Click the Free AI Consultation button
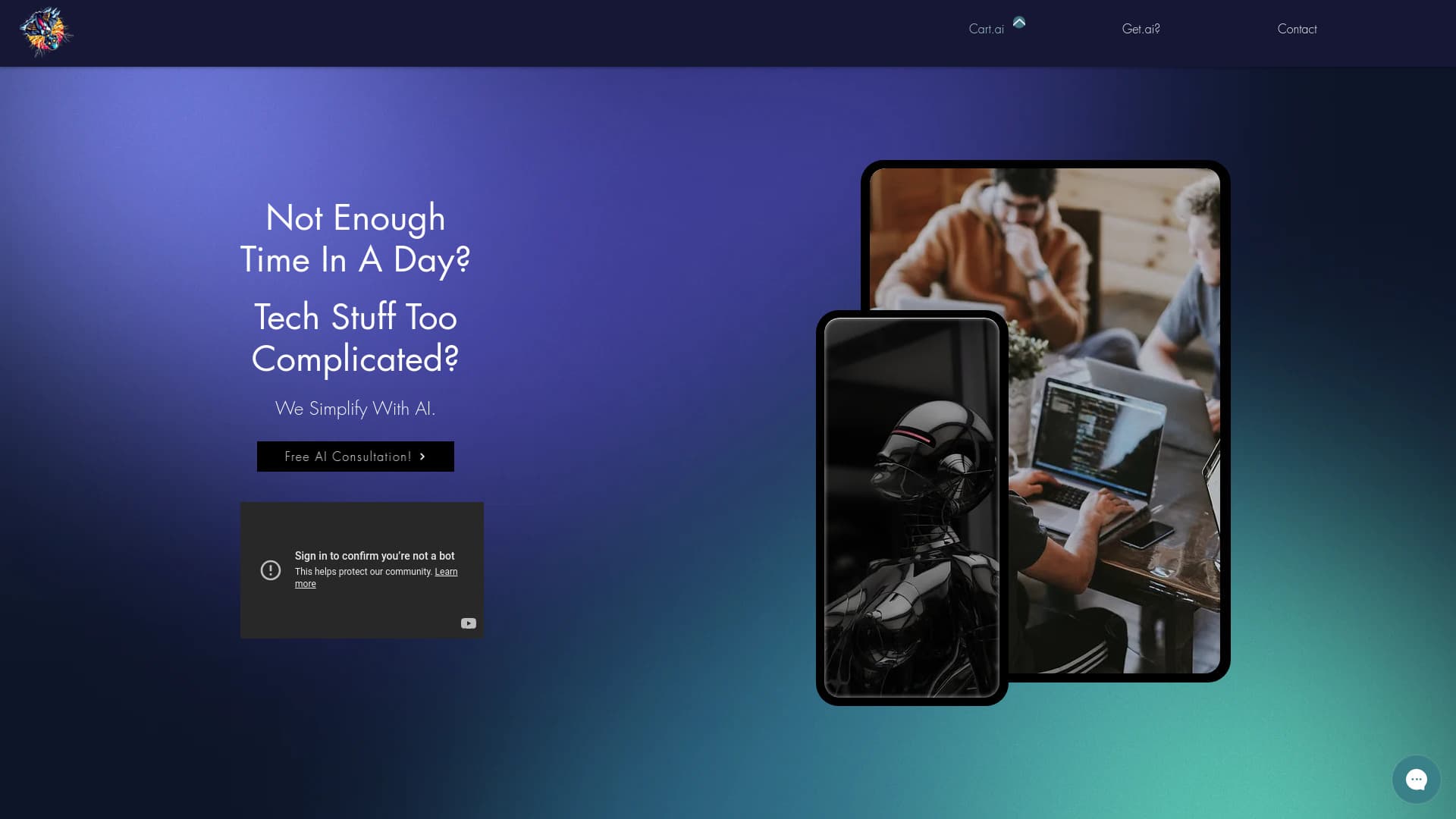Image resolution: width=1456 pixels, height=819 pixels. pyautogui.click(x=355, y=456)
